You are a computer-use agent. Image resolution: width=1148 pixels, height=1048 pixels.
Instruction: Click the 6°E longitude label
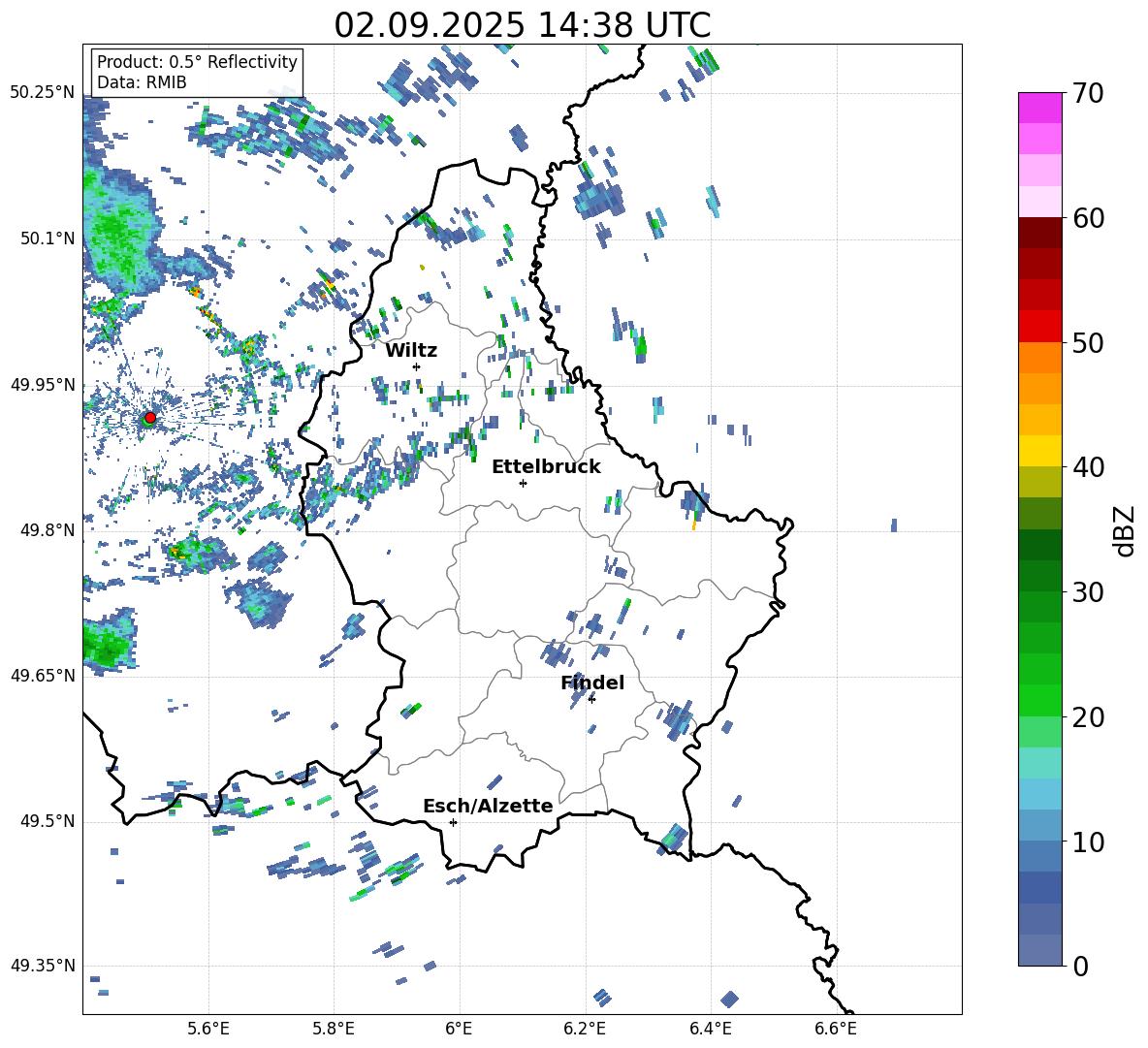[459, 1029]
